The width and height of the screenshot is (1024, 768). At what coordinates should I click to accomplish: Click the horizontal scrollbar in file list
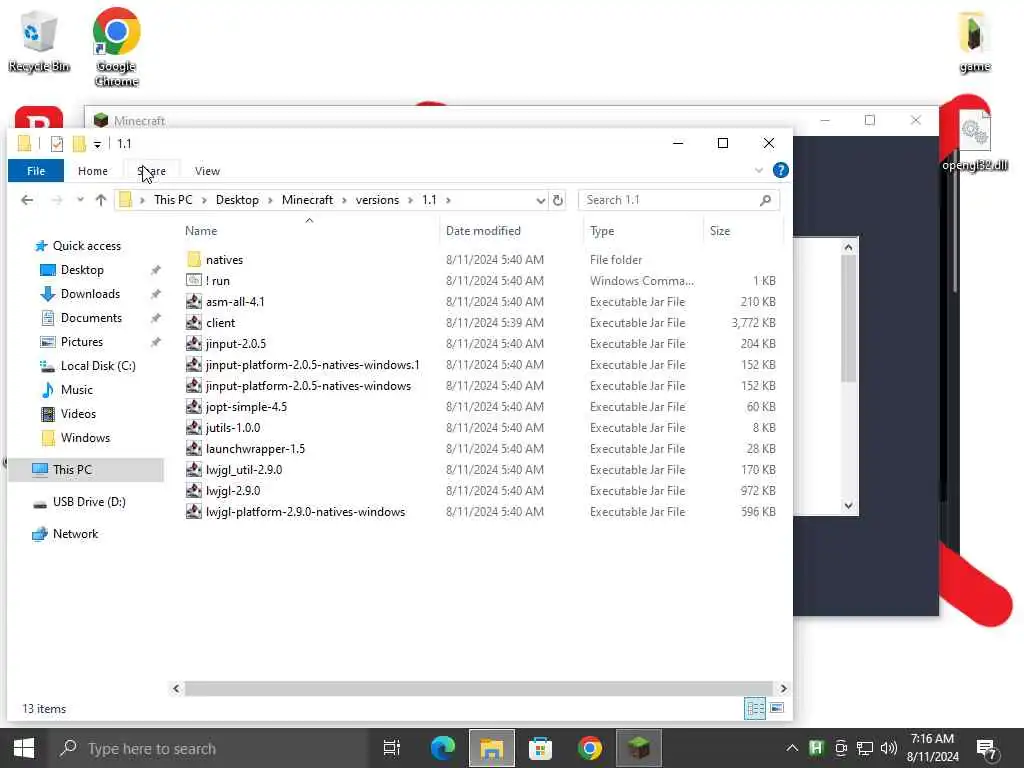coord(478,688)
